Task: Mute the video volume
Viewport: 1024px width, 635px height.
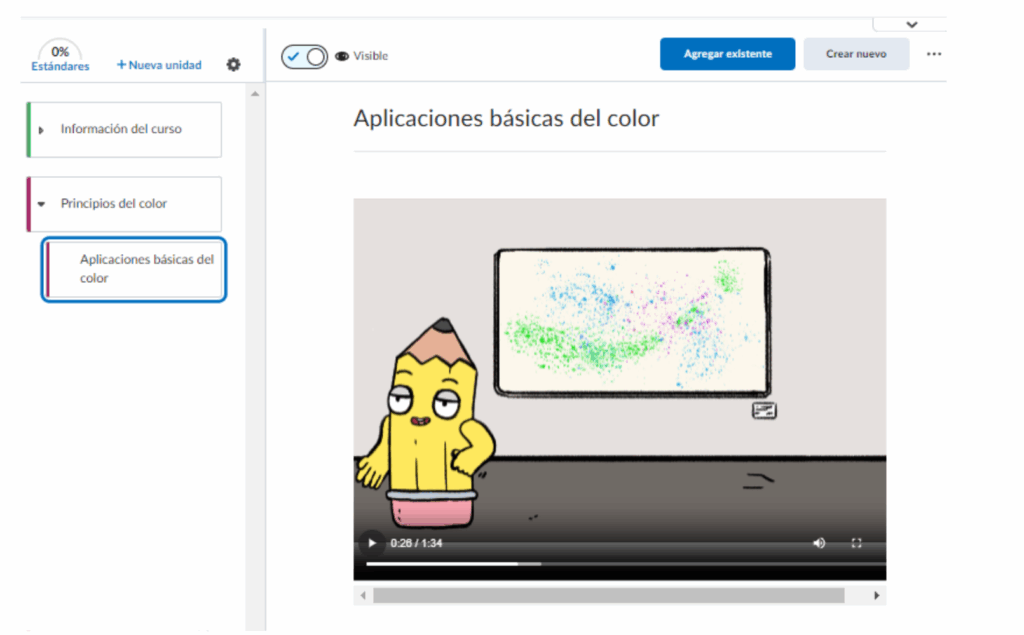Action: pyautogui.click(x=819, y=543)
